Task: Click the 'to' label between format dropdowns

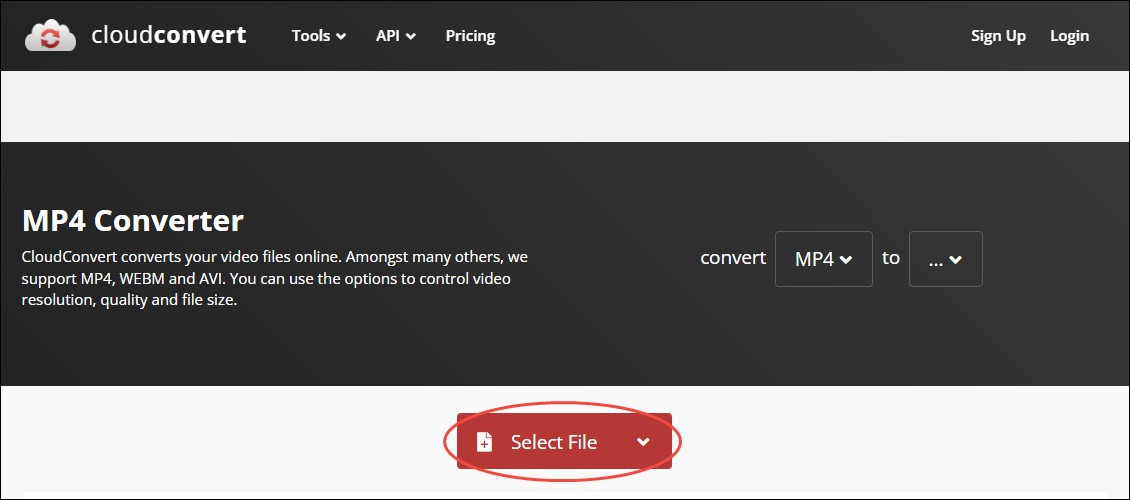Action: [891, 258]
